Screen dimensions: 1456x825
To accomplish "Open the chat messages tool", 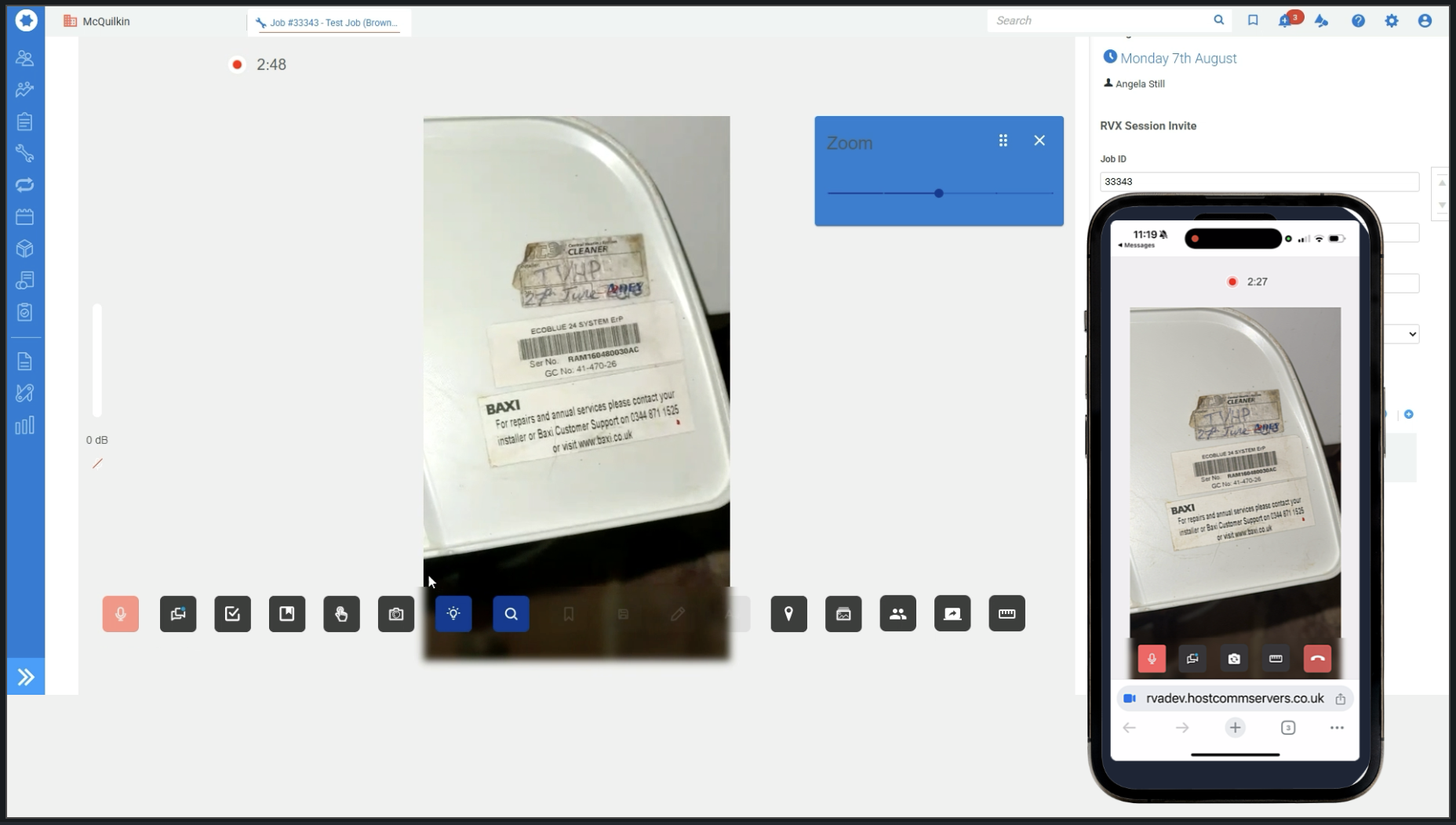I will pyautogui.click(x=178, y=614).
